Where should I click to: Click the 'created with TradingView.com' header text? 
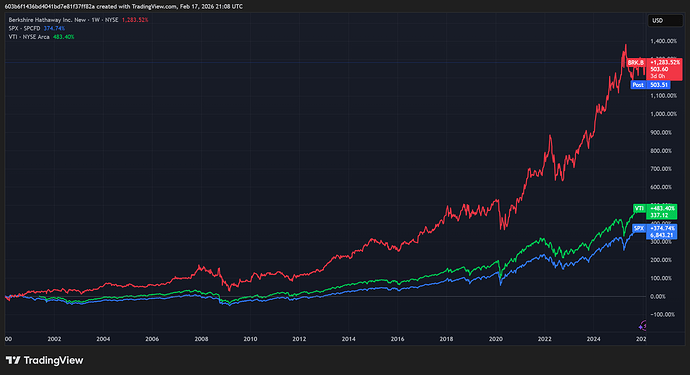coord(137,7)
